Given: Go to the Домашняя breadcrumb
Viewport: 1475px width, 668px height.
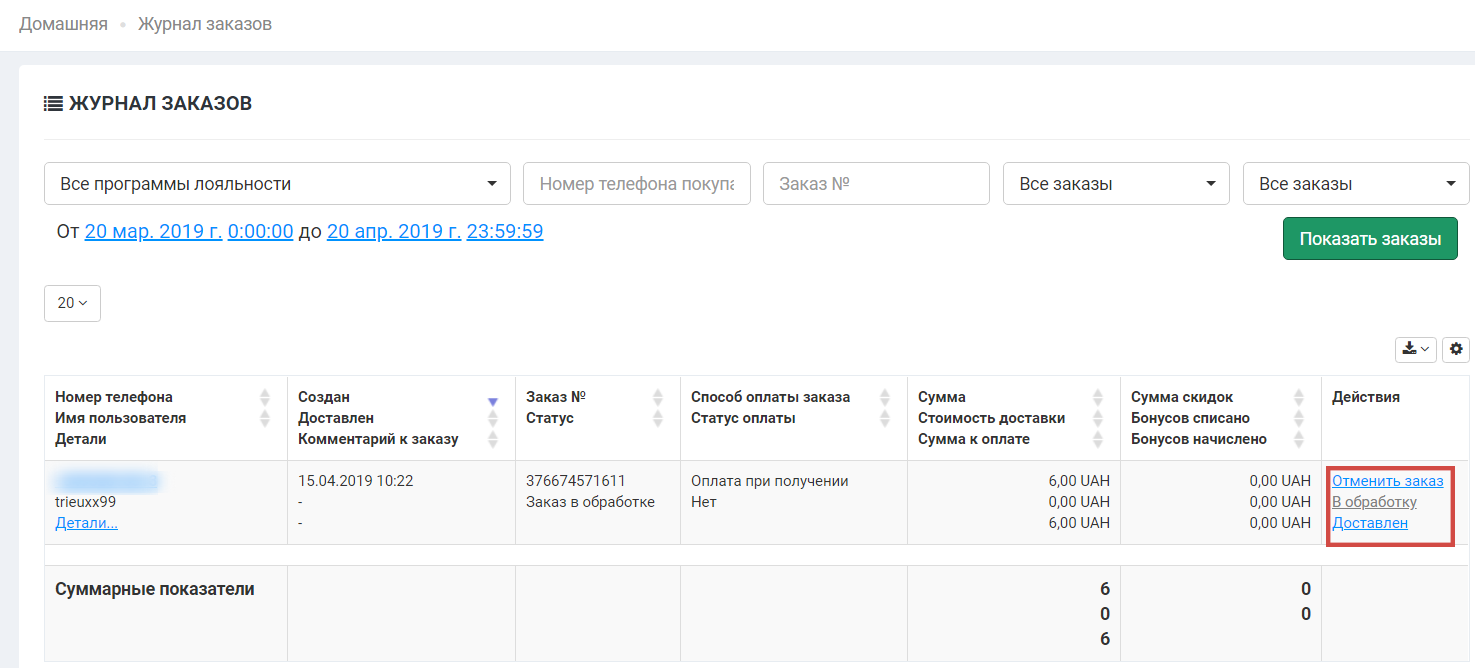Looking at the screenshot, I should 63,24.
